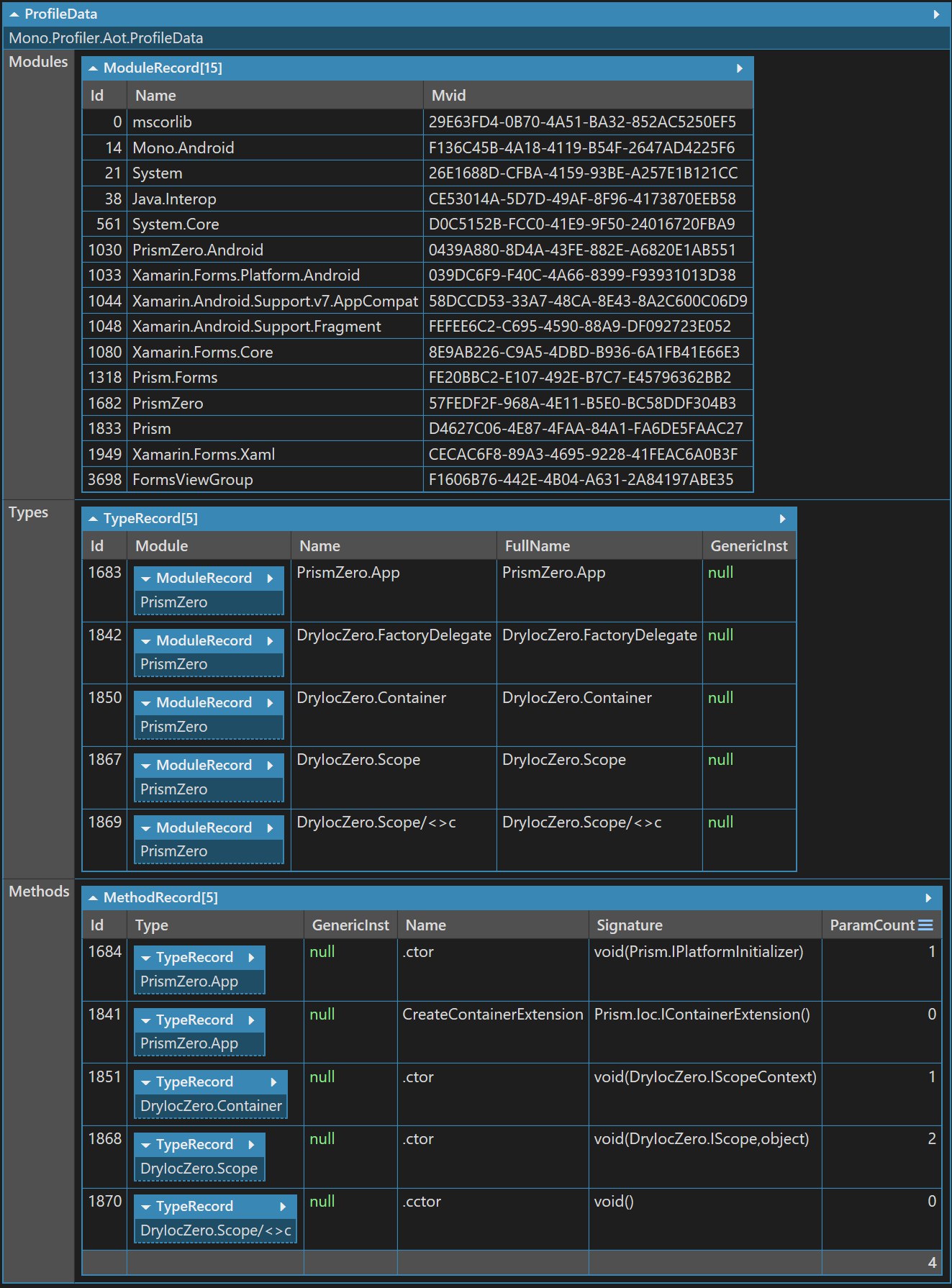The width and height of the screenshot is (952, 1288).
Task: Select the PrismZero.Android module name cell
Action: pos(275,250)
